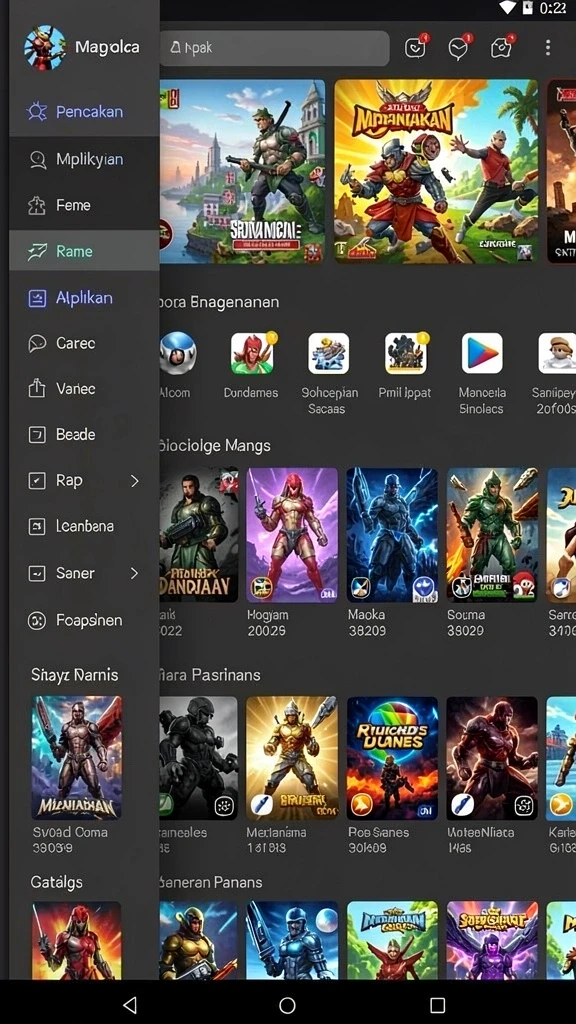Open the heart messages icon

click(x=459, y=48)
